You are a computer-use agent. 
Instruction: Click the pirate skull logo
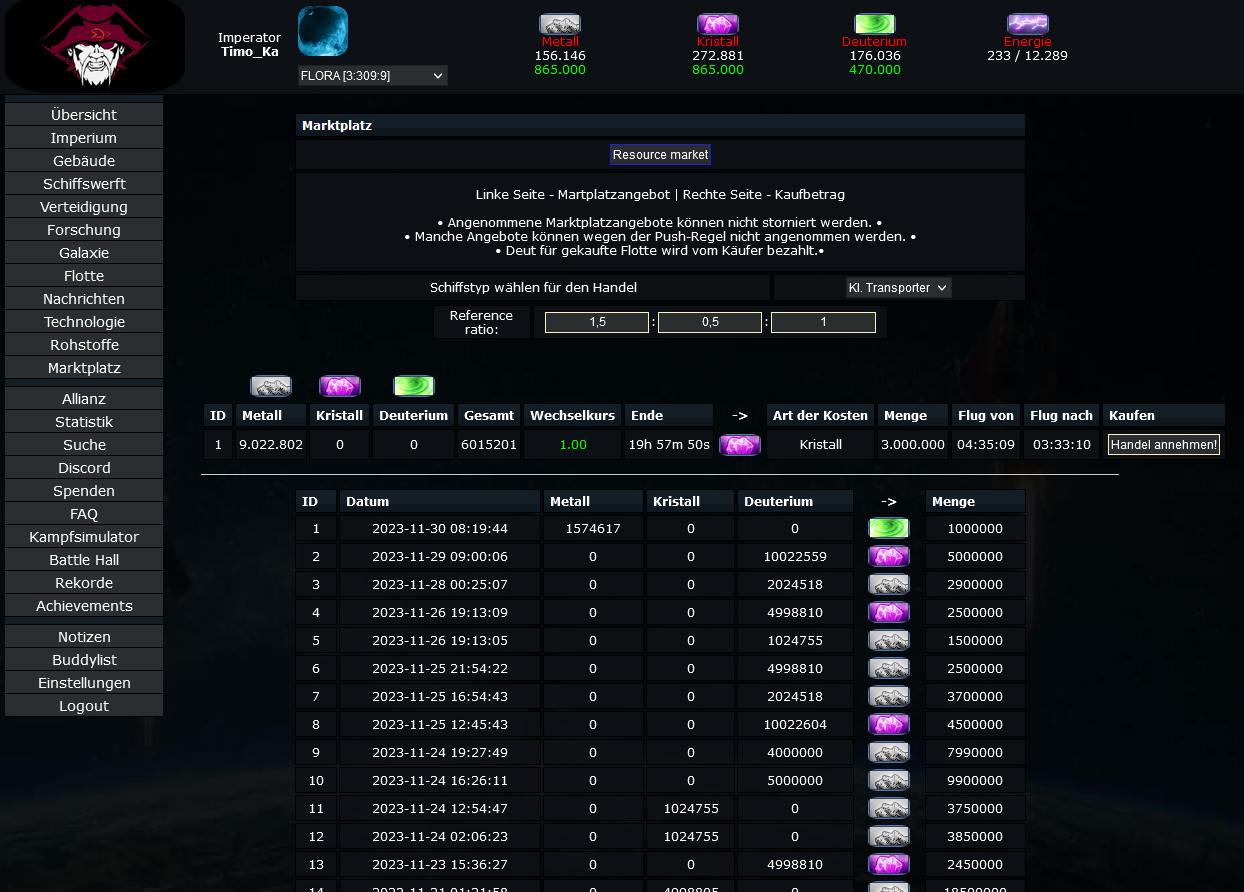pyautogui.click(x=93, y=46)
